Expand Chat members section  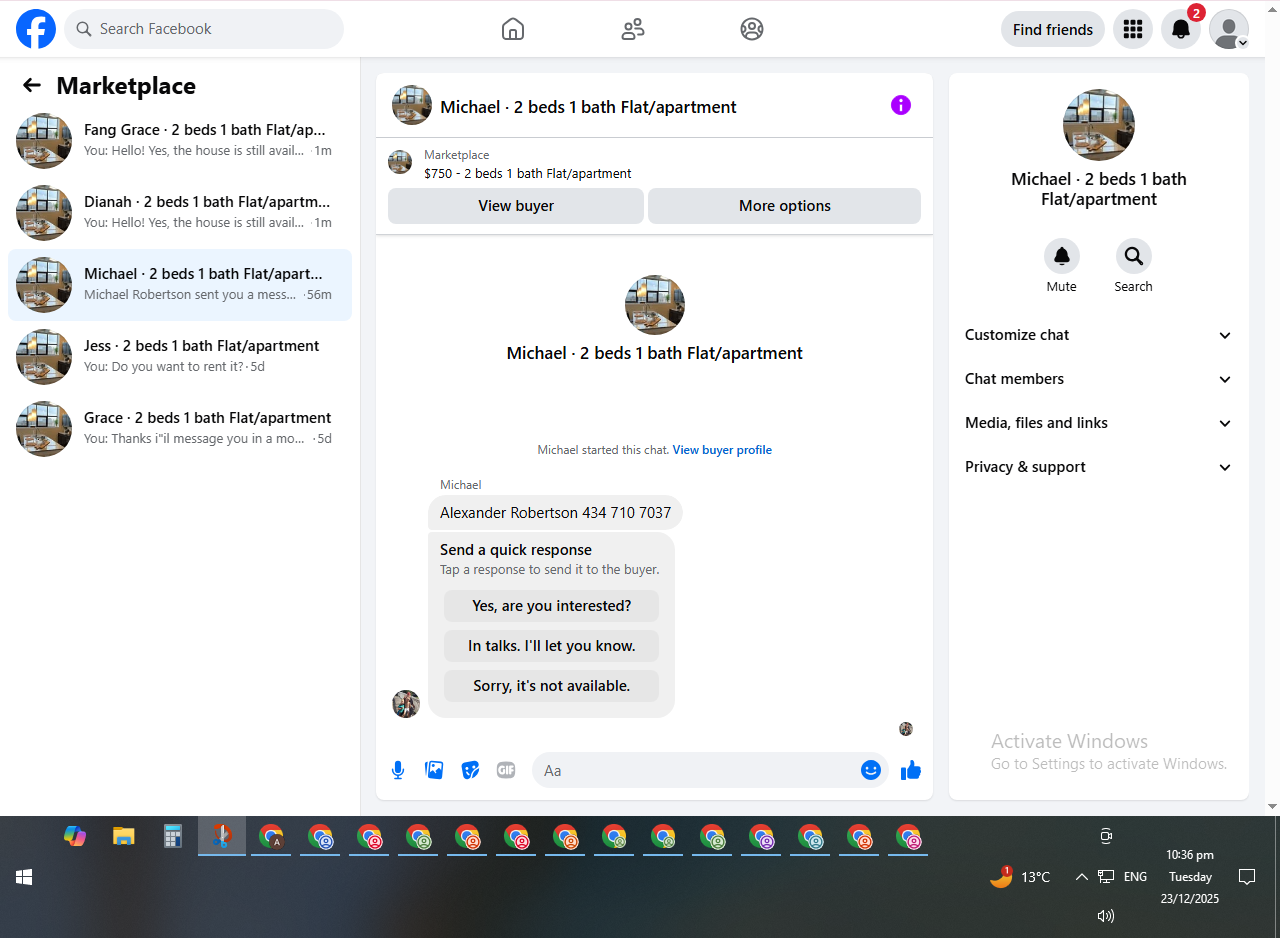click(x=1099, y=379)
